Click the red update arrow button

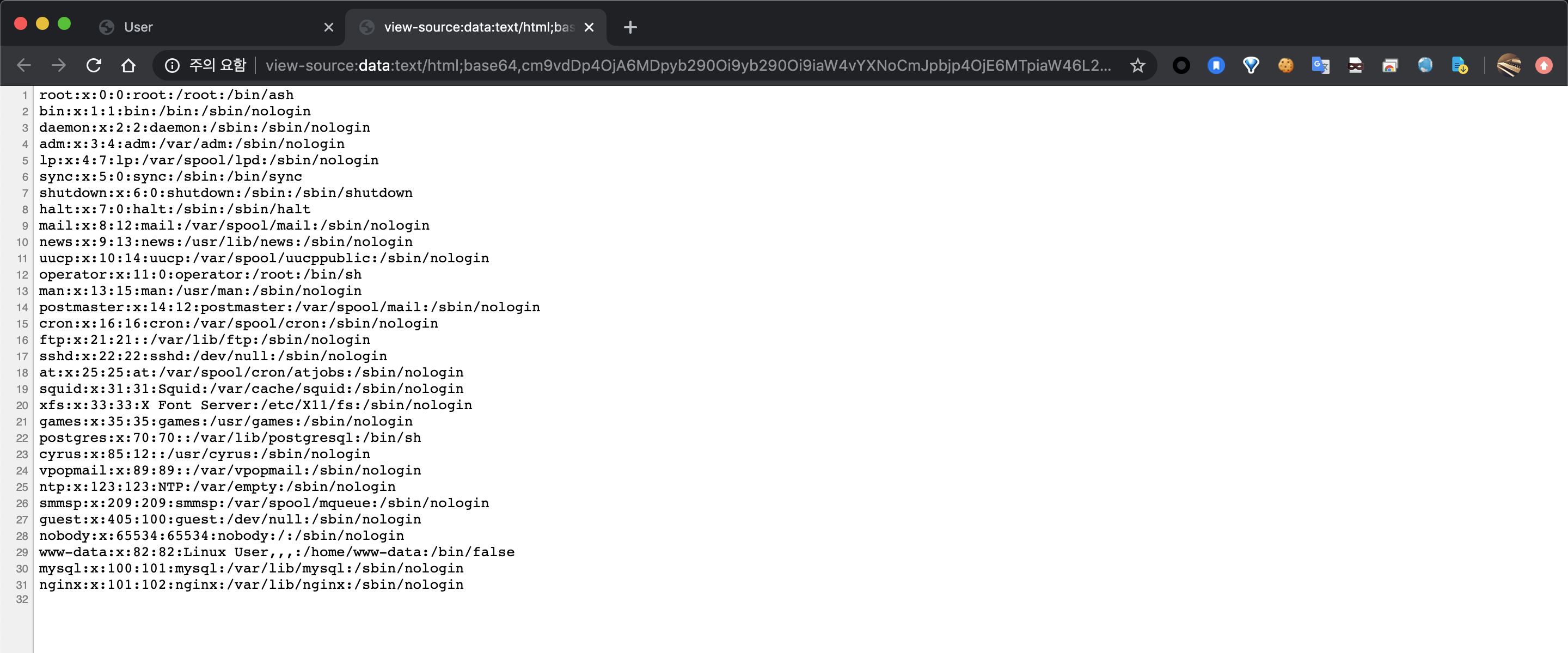[x=1543, y=65]
